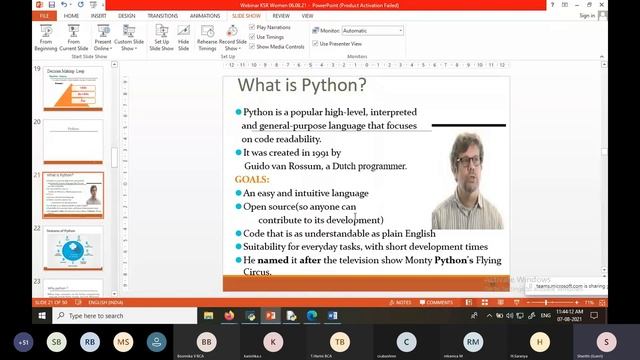Switch to the VIEW tab

coord(307,16)
